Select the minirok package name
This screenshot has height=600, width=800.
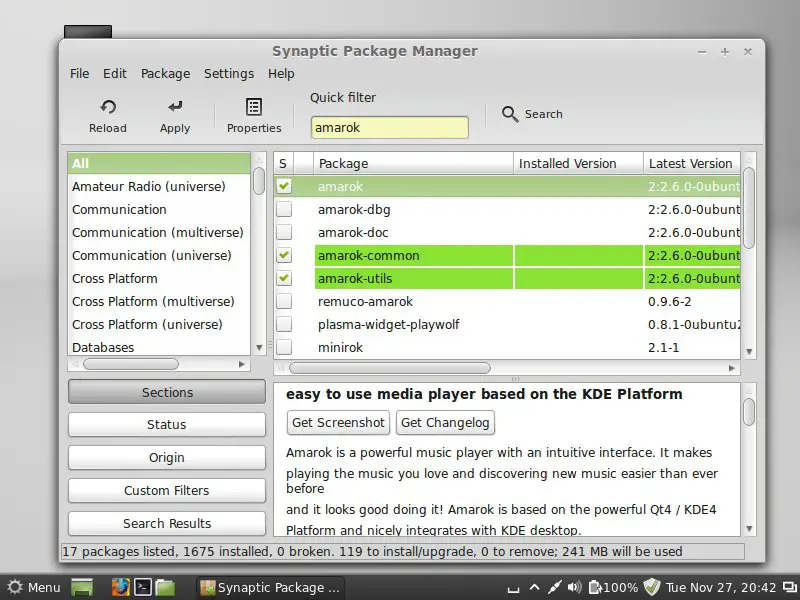340,347
